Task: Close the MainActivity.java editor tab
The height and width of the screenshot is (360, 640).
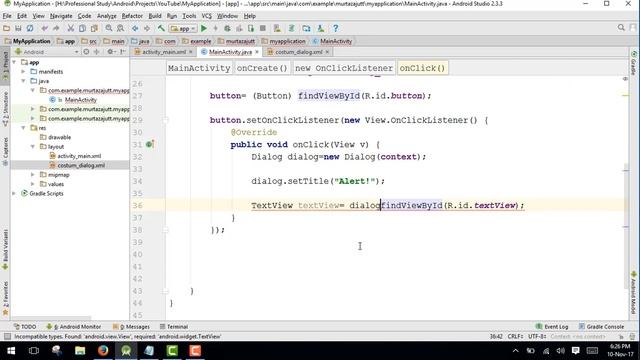Action: tap(257, 52)
